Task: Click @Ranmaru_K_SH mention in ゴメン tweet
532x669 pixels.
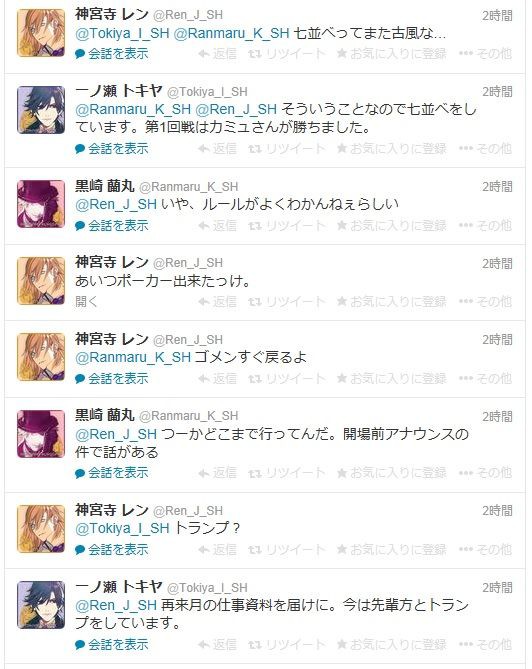Action: (x=133, y=357)
